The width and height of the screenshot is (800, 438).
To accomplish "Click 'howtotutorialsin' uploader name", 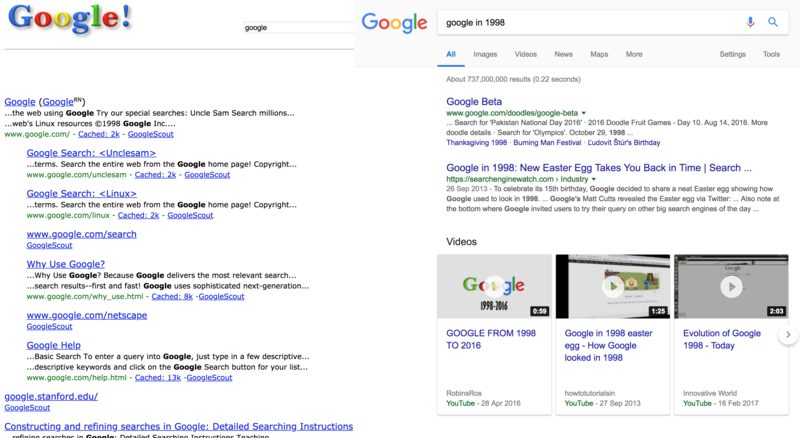I will pos(589,393).
